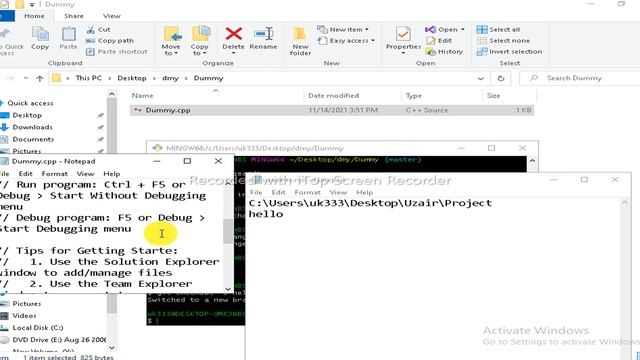This screenshot has width=640, height=360.
Task: Click Pictures under Quick access
Action: tap(27, 151)
